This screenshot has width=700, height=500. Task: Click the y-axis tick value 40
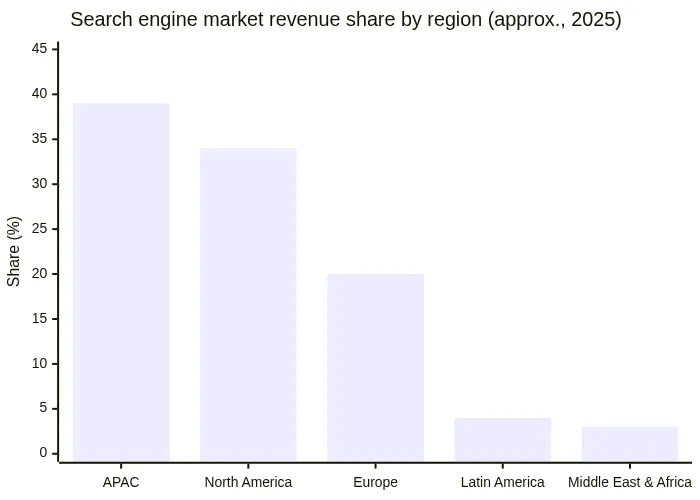[x=39, y=94]
